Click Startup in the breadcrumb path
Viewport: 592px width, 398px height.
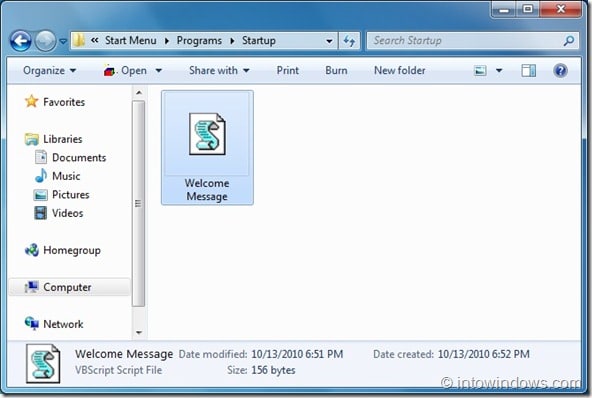tap(259, 40)
